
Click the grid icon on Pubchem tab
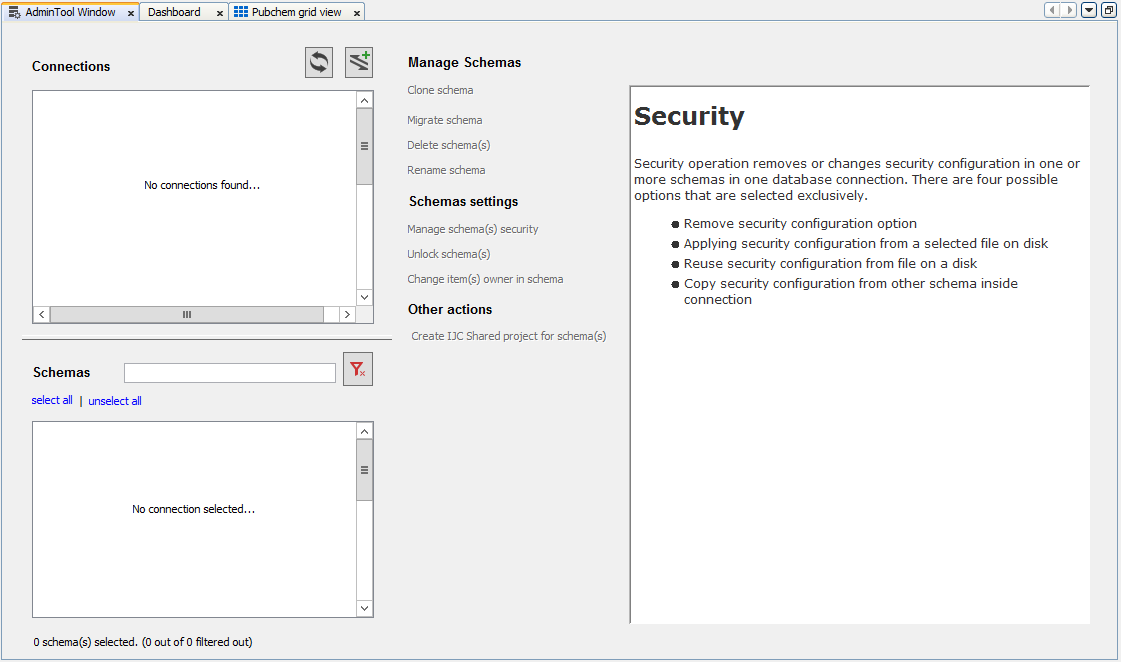(x=239, y=11)
